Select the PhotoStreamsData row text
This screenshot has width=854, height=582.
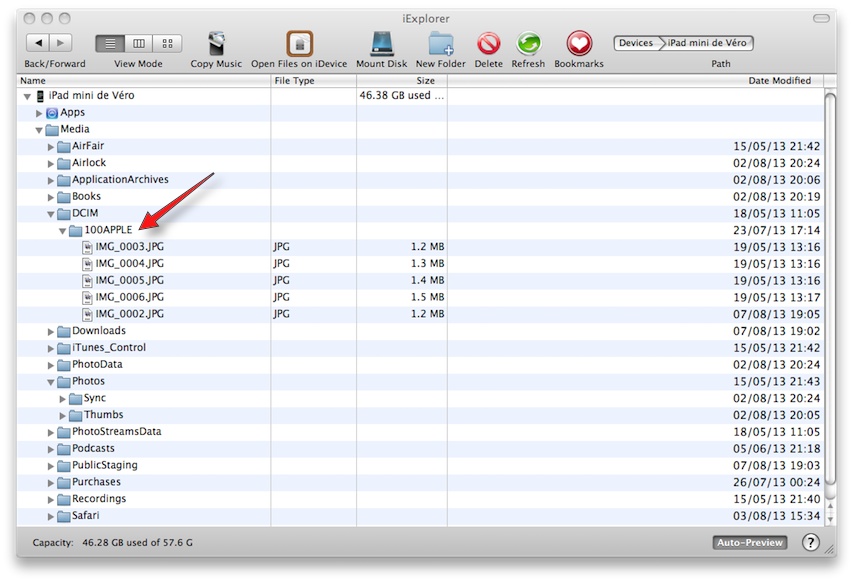coord(117,432)
